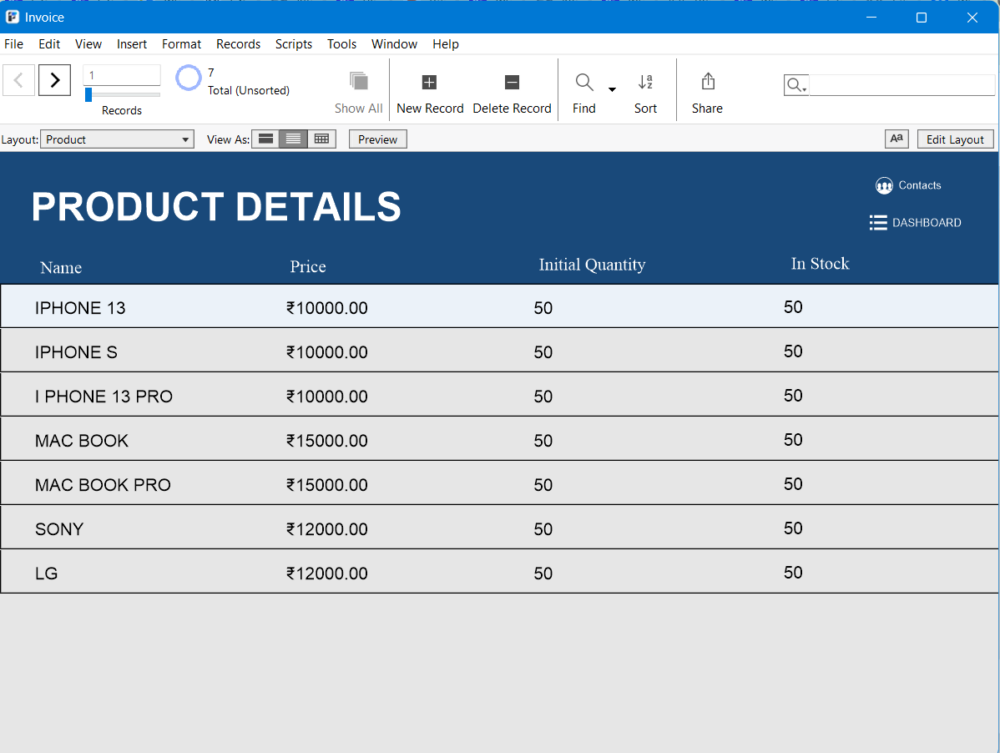Open the Window menu

click(394, 44)
